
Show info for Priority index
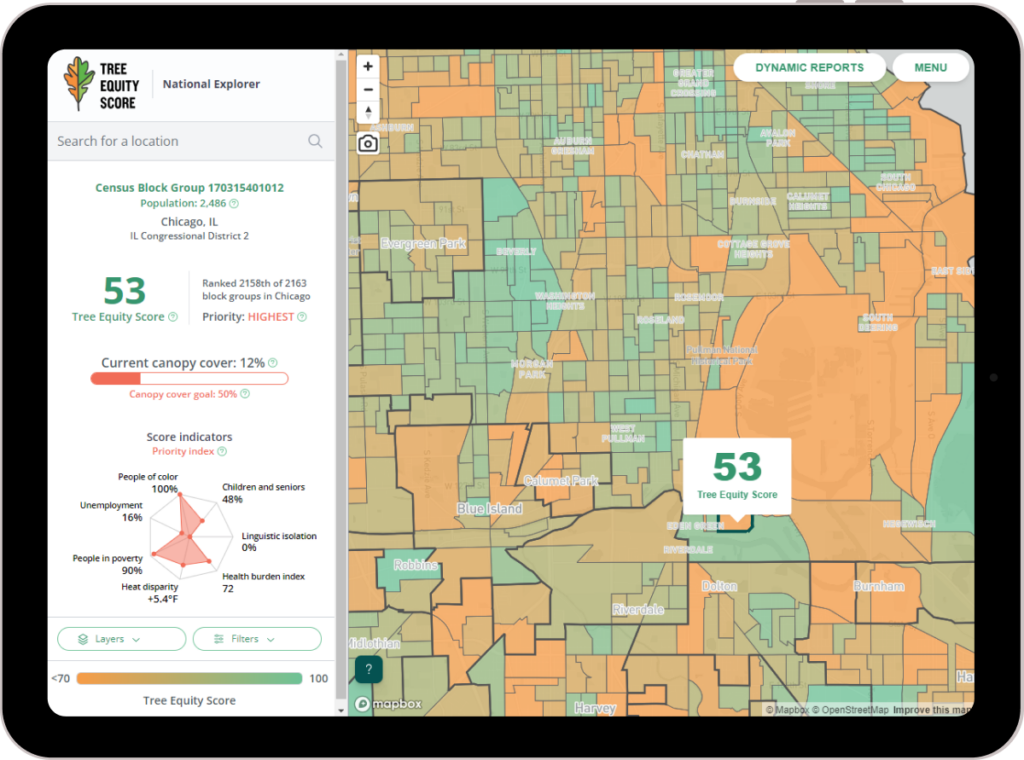[222, 451]
